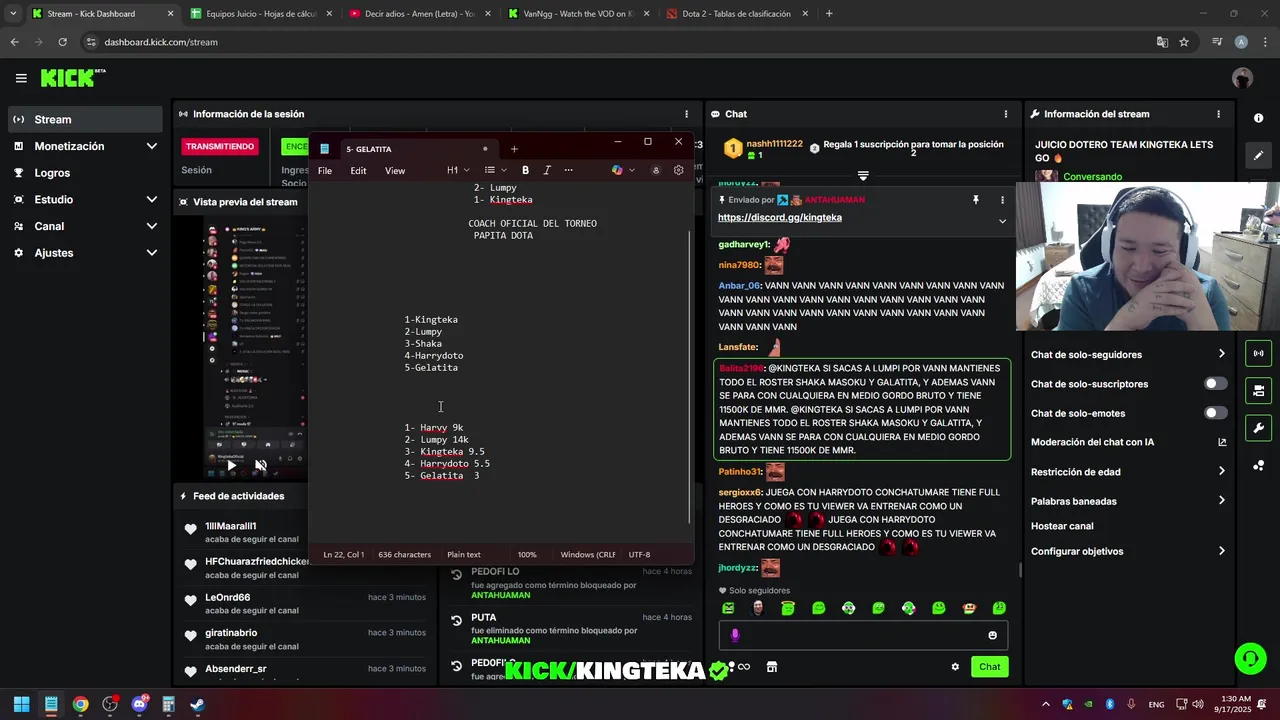Click the Copilot icon in Notepad

617,170
